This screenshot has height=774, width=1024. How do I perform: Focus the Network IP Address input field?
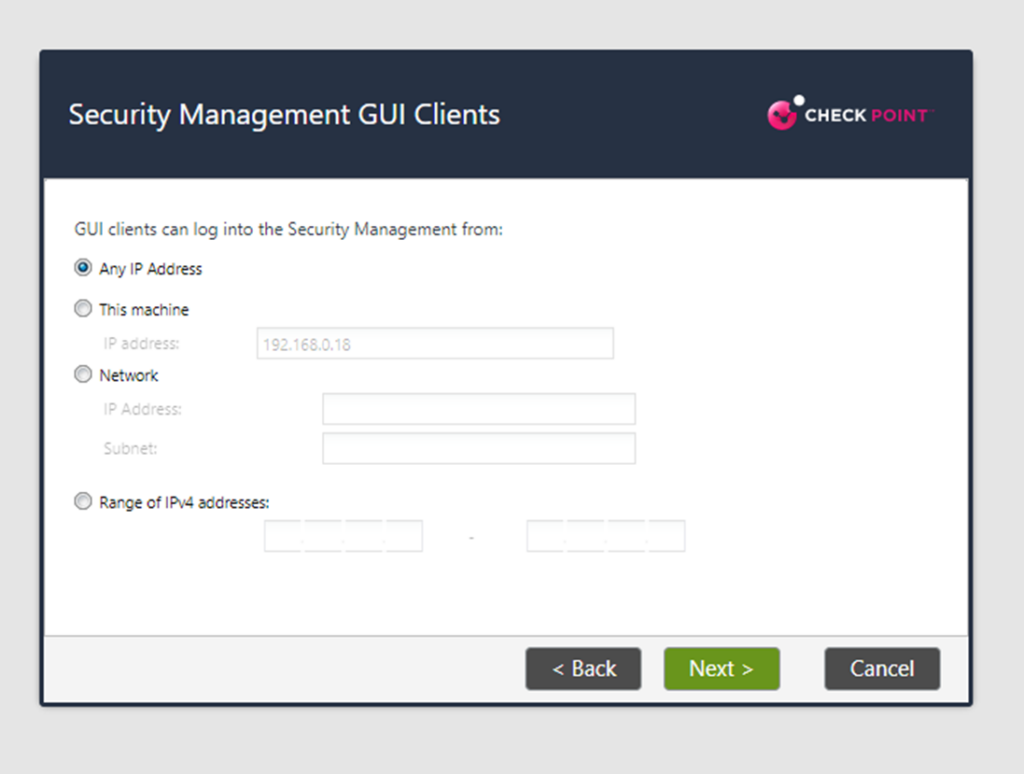(478, 409)
